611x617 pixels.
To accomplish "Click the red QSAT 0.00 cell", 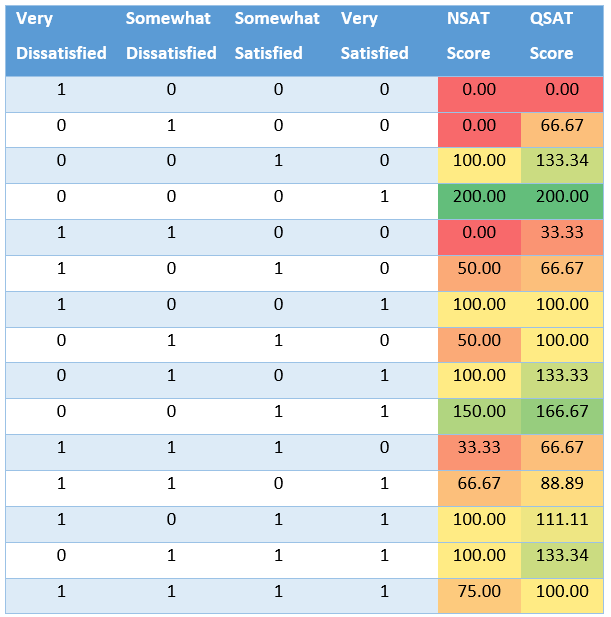I will coord(562,90).
